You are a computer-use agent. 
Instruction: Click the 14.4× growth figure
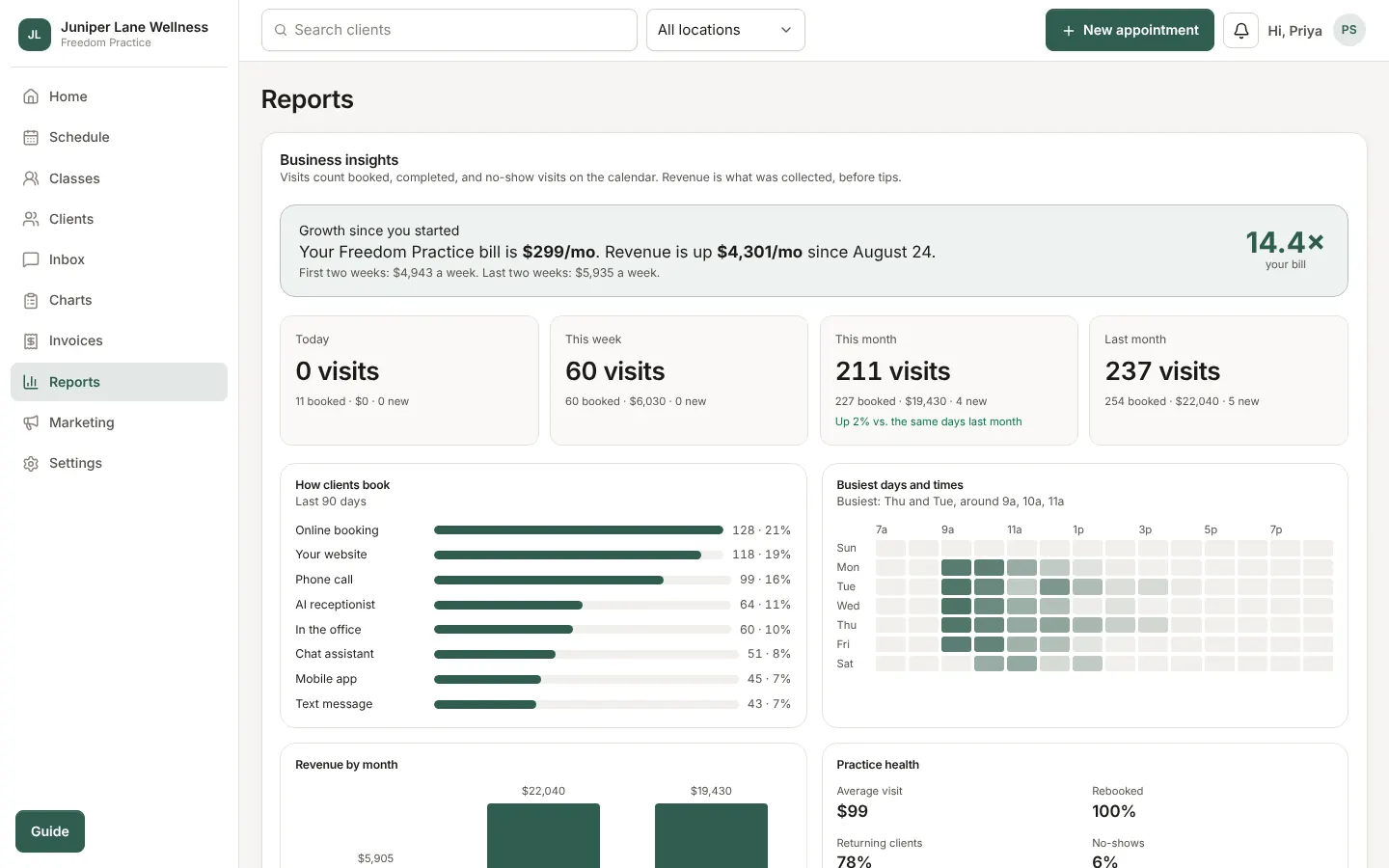1285,242
